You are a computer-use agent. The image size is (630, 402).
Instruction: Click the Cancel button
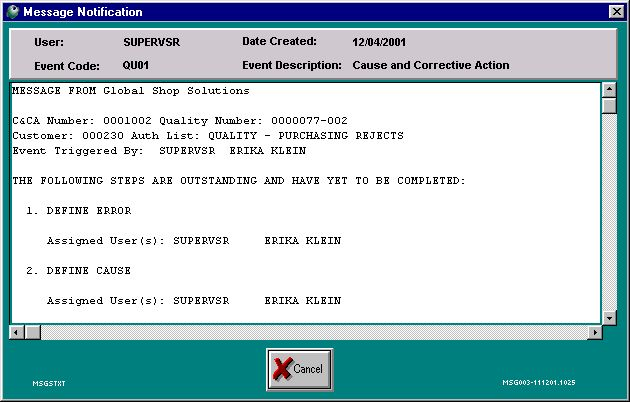click(x=300, y=369)
